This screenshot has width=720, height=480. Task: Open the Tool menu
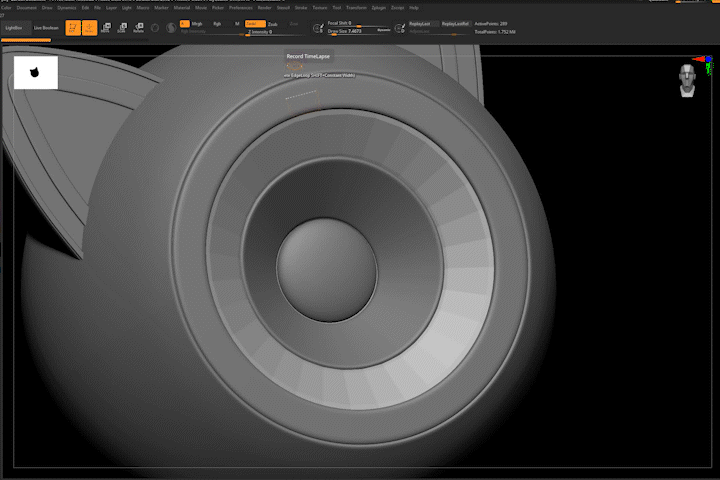(337, 8)
